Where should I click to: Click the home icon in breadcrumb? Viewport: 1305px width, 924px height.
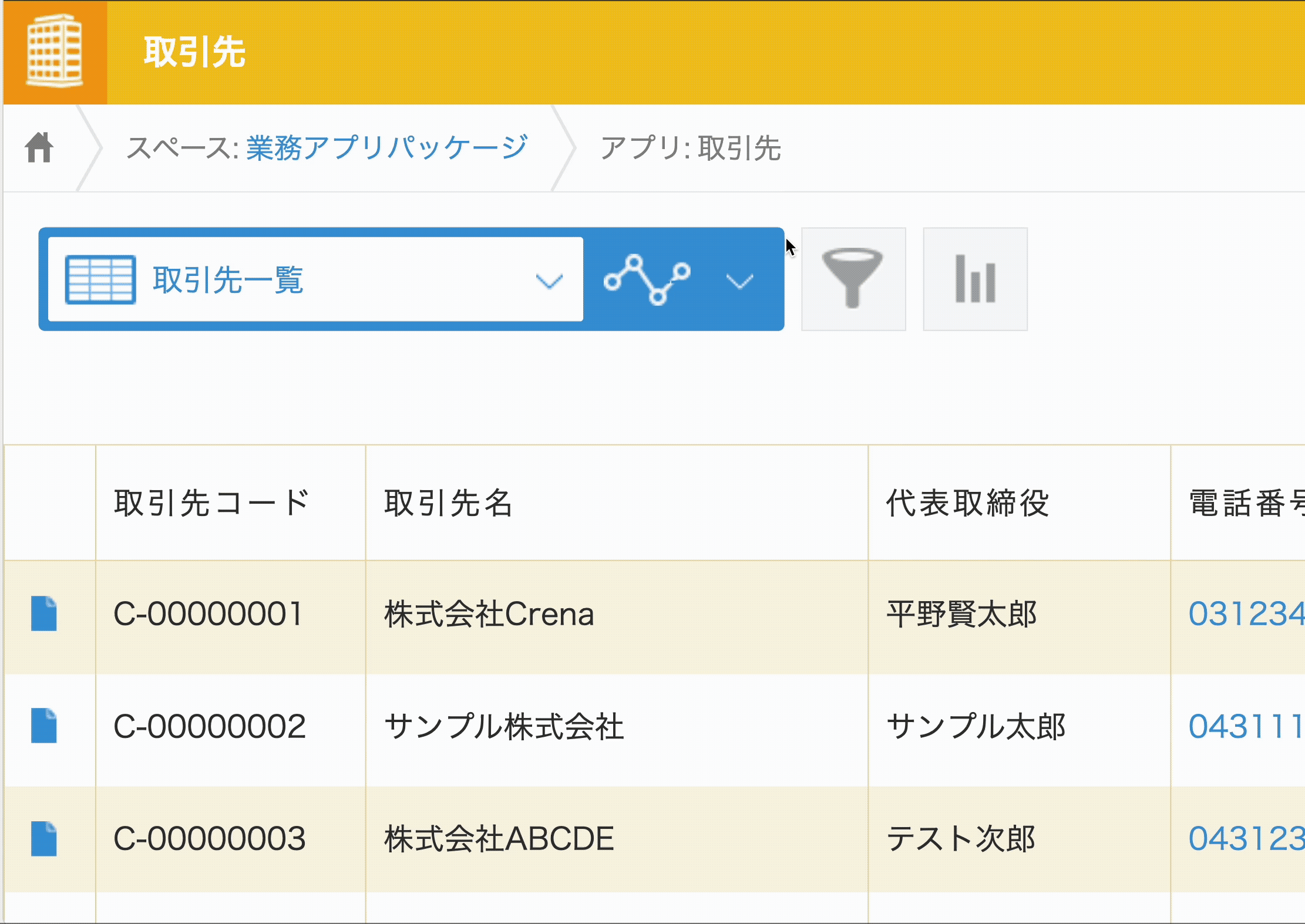click(39, 147)
